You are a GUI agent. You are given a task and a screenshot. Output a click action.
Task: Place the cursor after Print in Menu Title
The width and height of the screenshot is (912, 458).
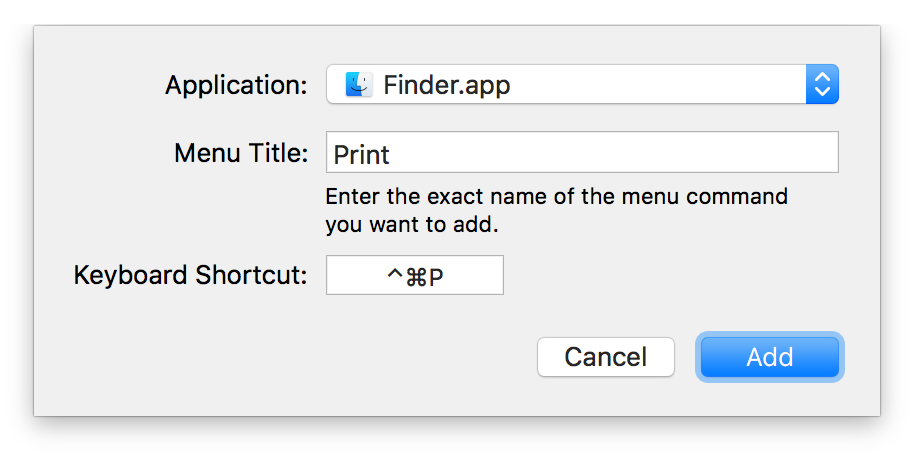pos(392,154)
